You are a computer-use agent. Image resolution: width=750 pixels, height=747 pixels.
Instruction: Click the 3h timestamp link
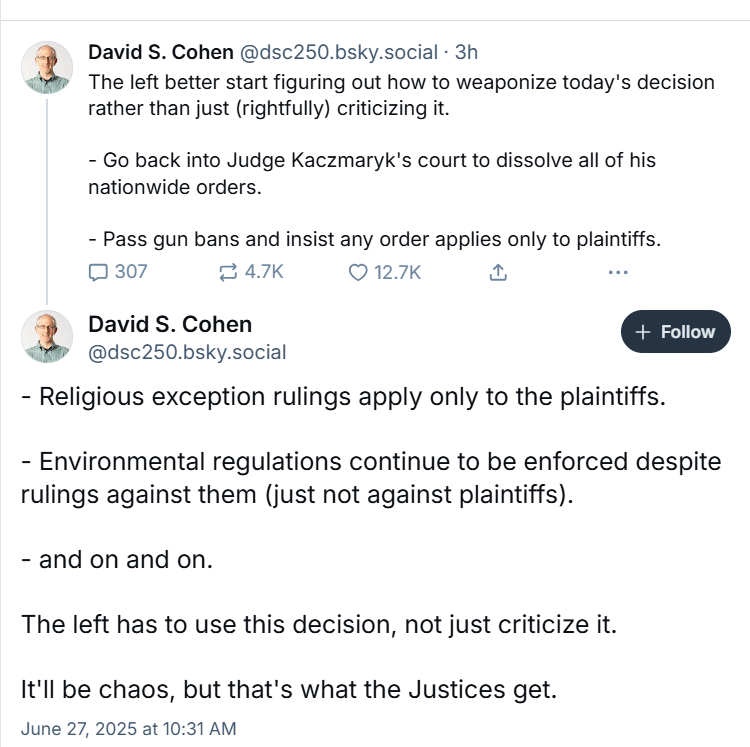point(466,52)
